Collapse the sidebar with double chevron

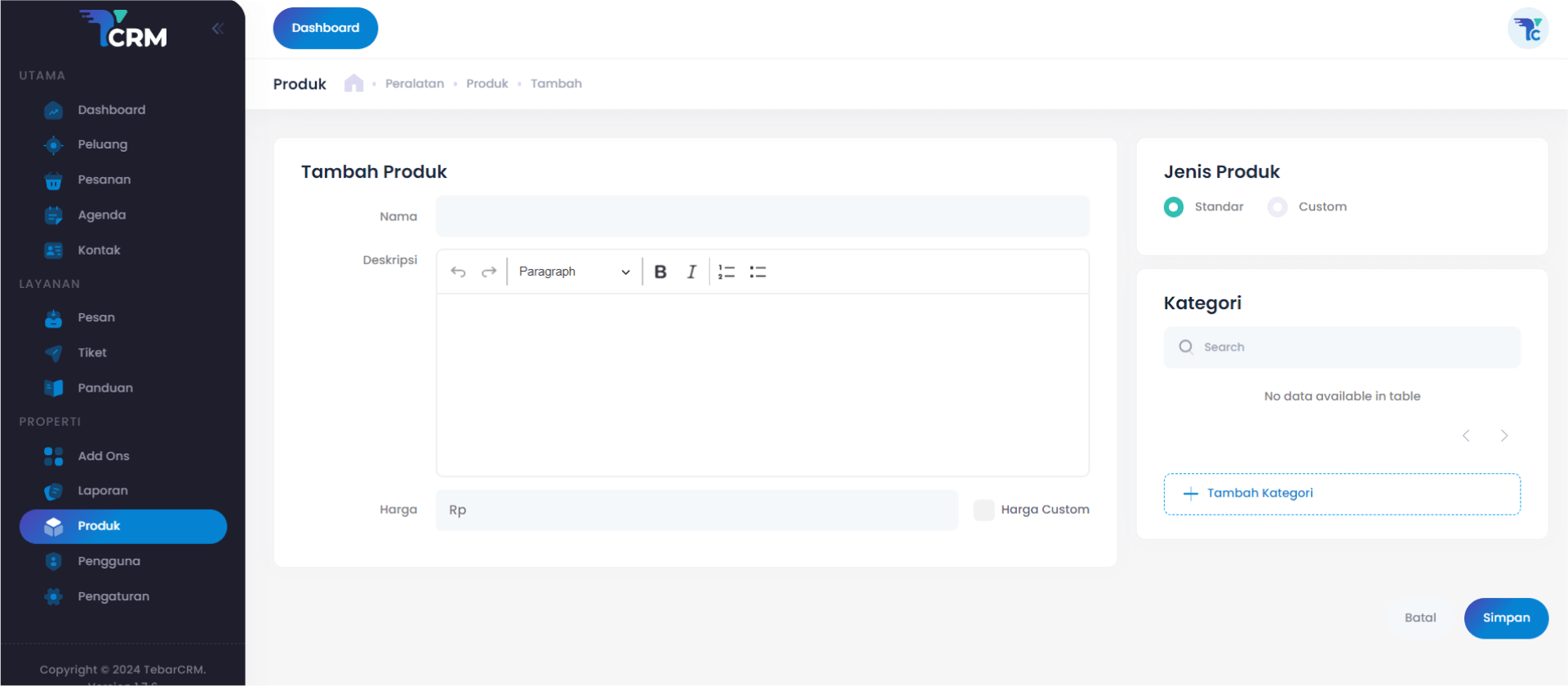pyautogui.click(x=217, y=29)
